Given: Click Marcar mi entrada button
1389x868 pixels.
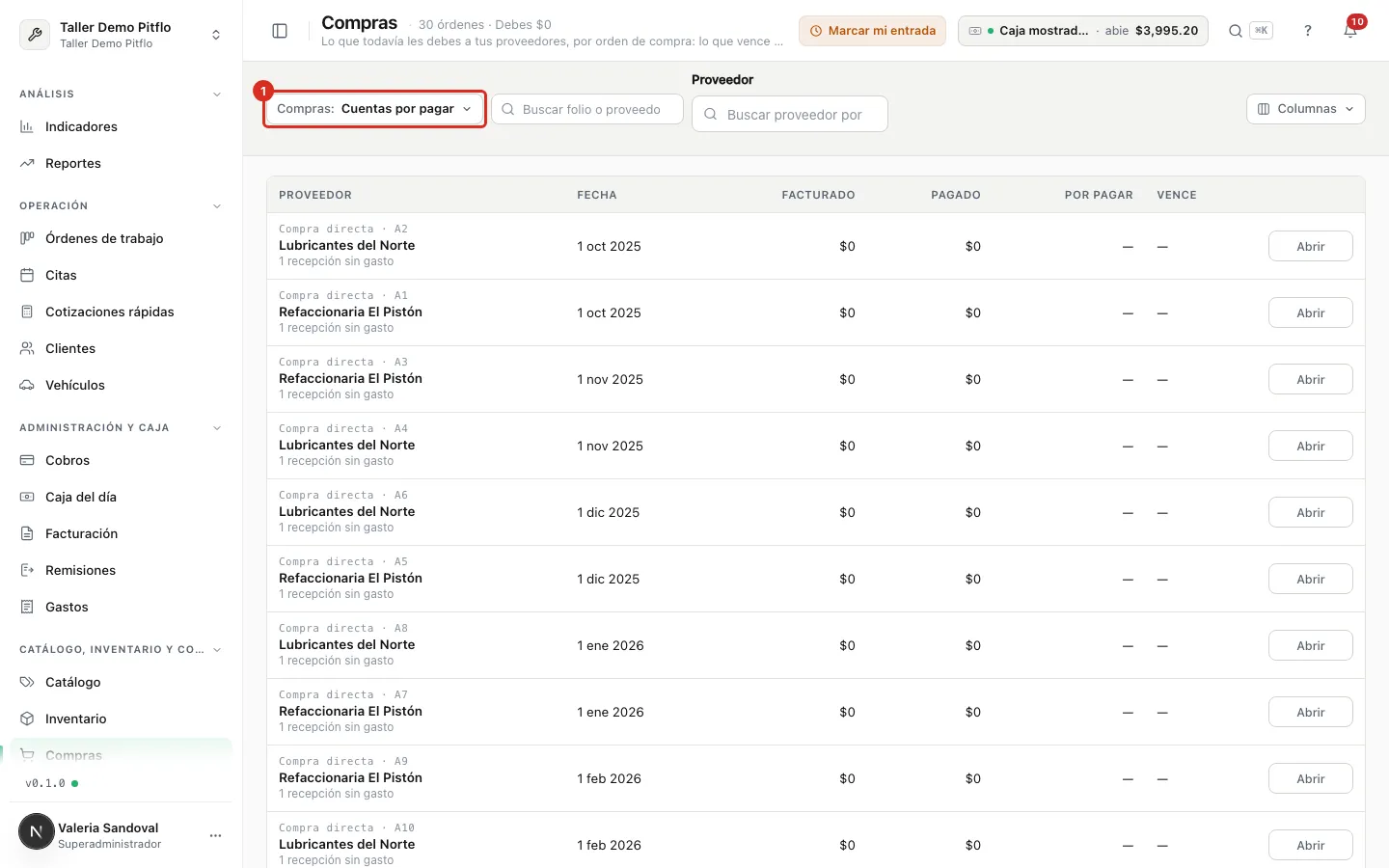Looking at the screenshot, I should [x=872, y=31].
